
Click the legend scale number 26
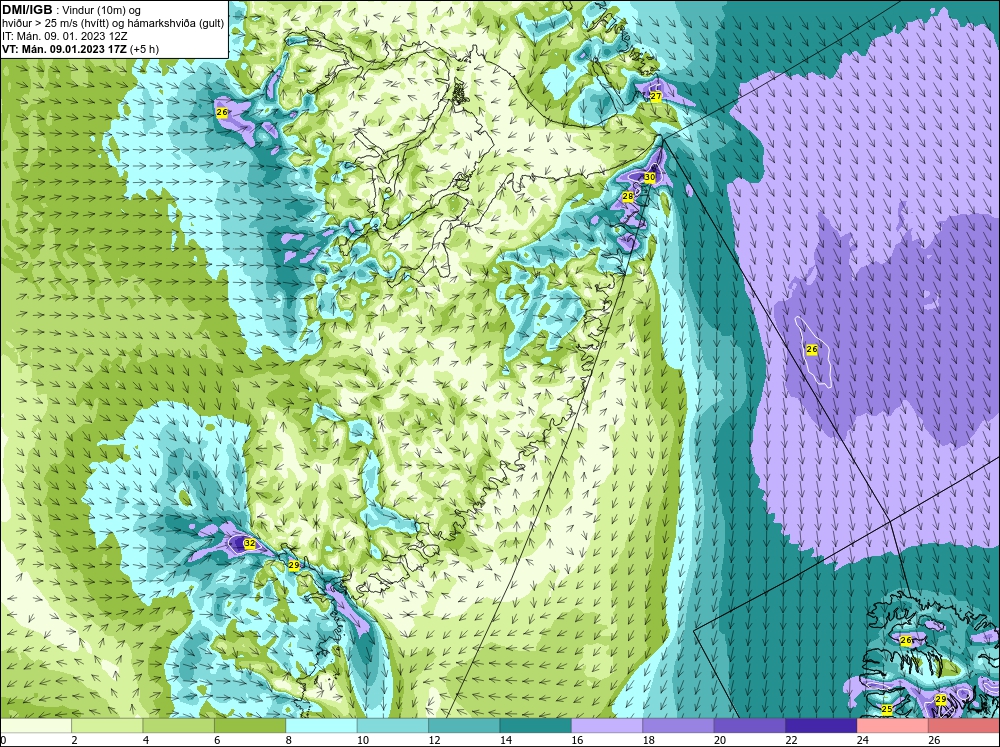[x=934, y=740]
